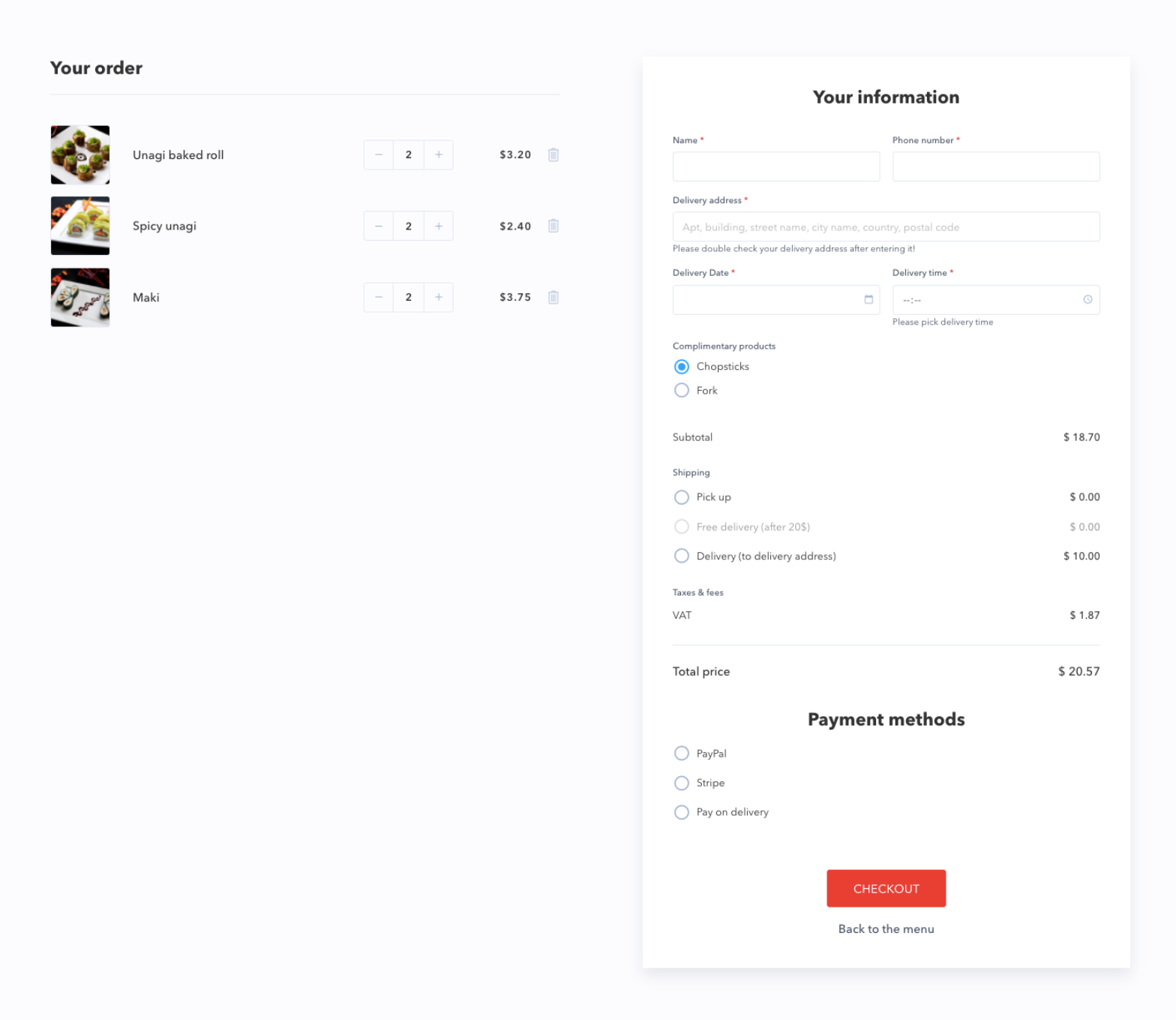Viewport: 1176px width, 1020px height.
Task: Select PayPal payment method
Action: point(681,753)
